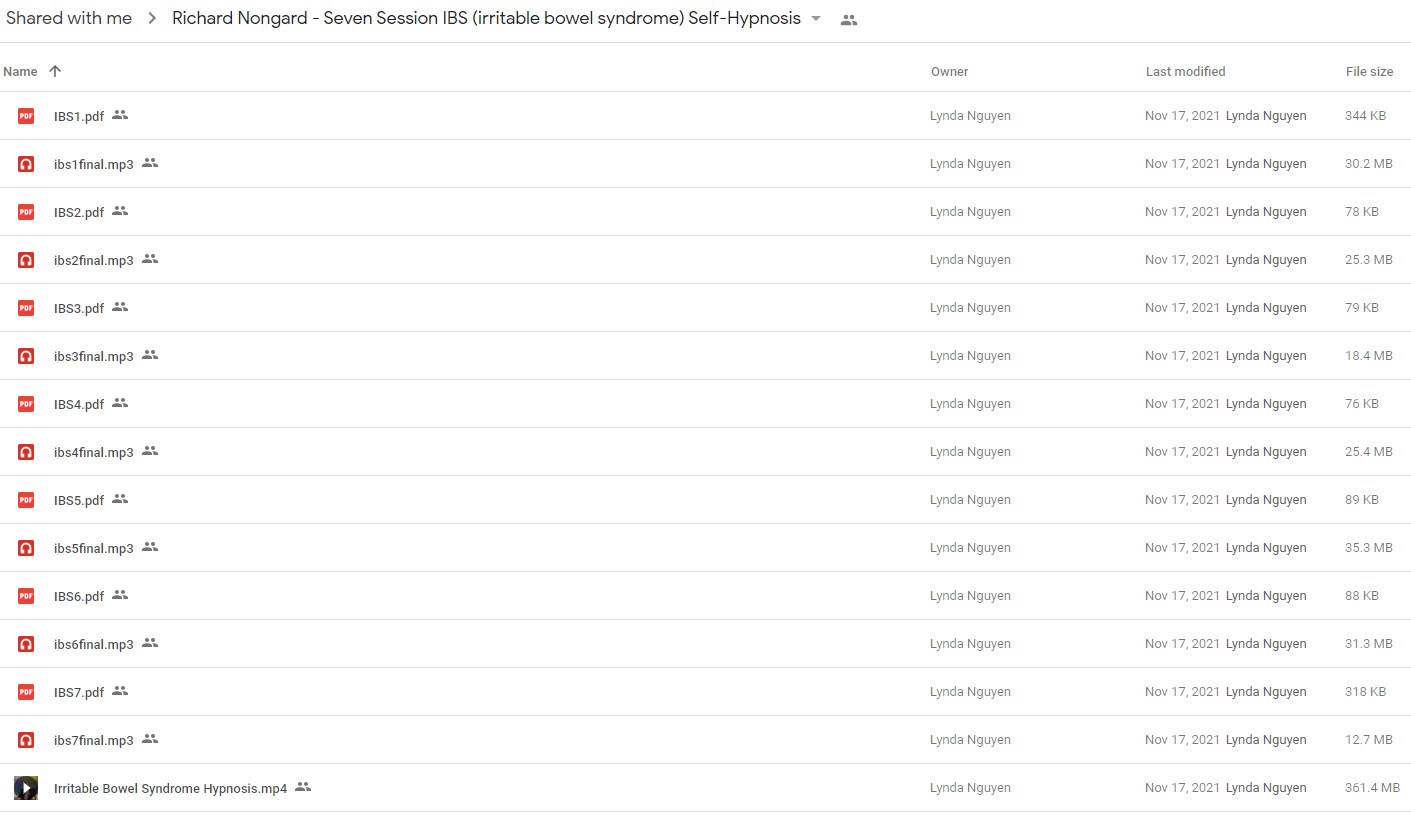Click PDF icon of IBS3.pdf
This screenshot has height=819, width=1411.
pos(26,308)
